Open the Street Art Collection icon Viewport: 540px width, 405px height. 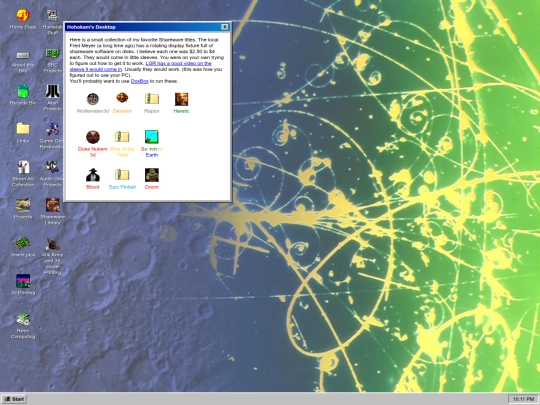(23, 173)
